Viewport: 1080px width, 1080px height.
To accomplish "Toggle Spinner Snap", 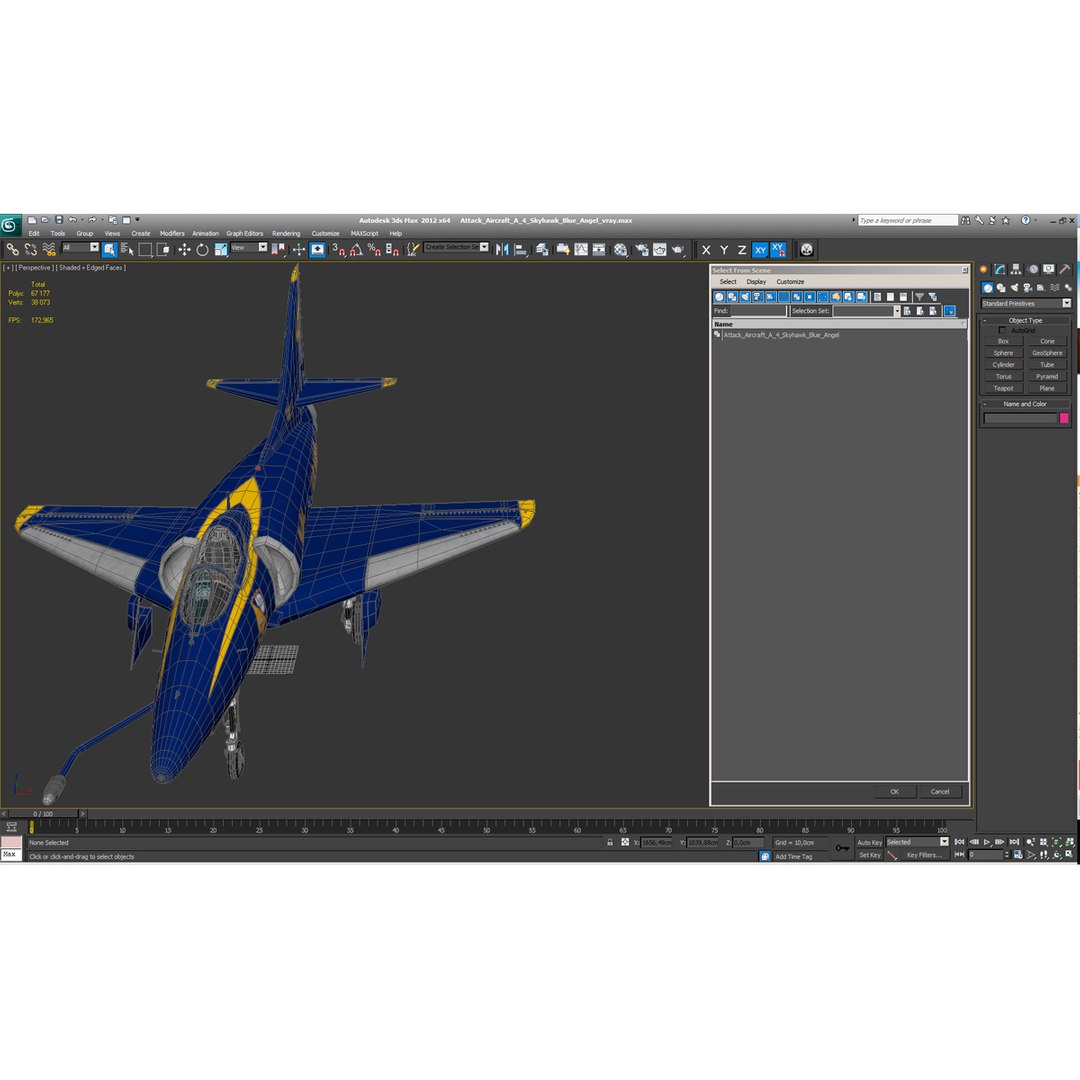I will [x=392, y=249].
